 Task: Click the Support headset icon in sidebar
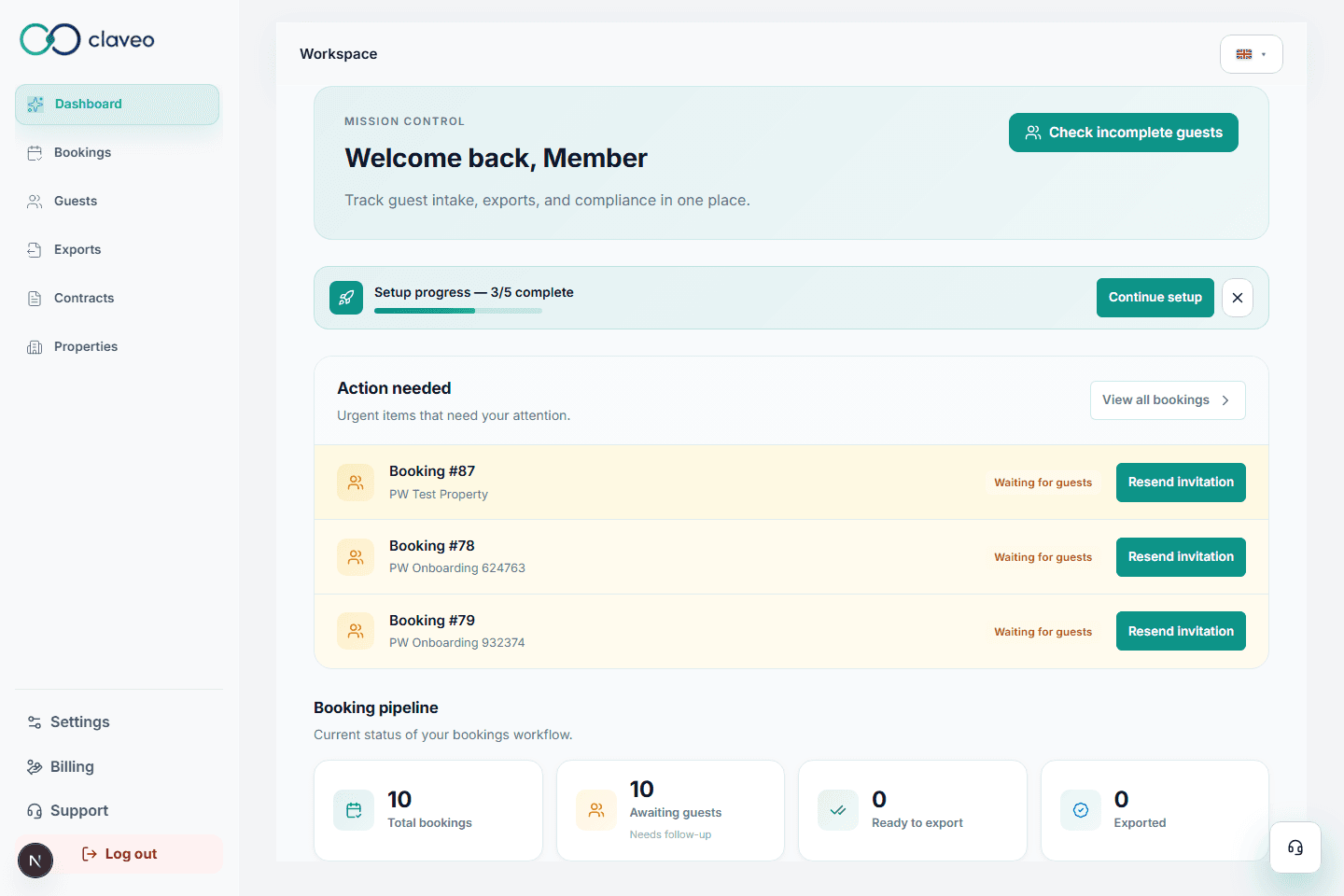[x=35, y=811]
